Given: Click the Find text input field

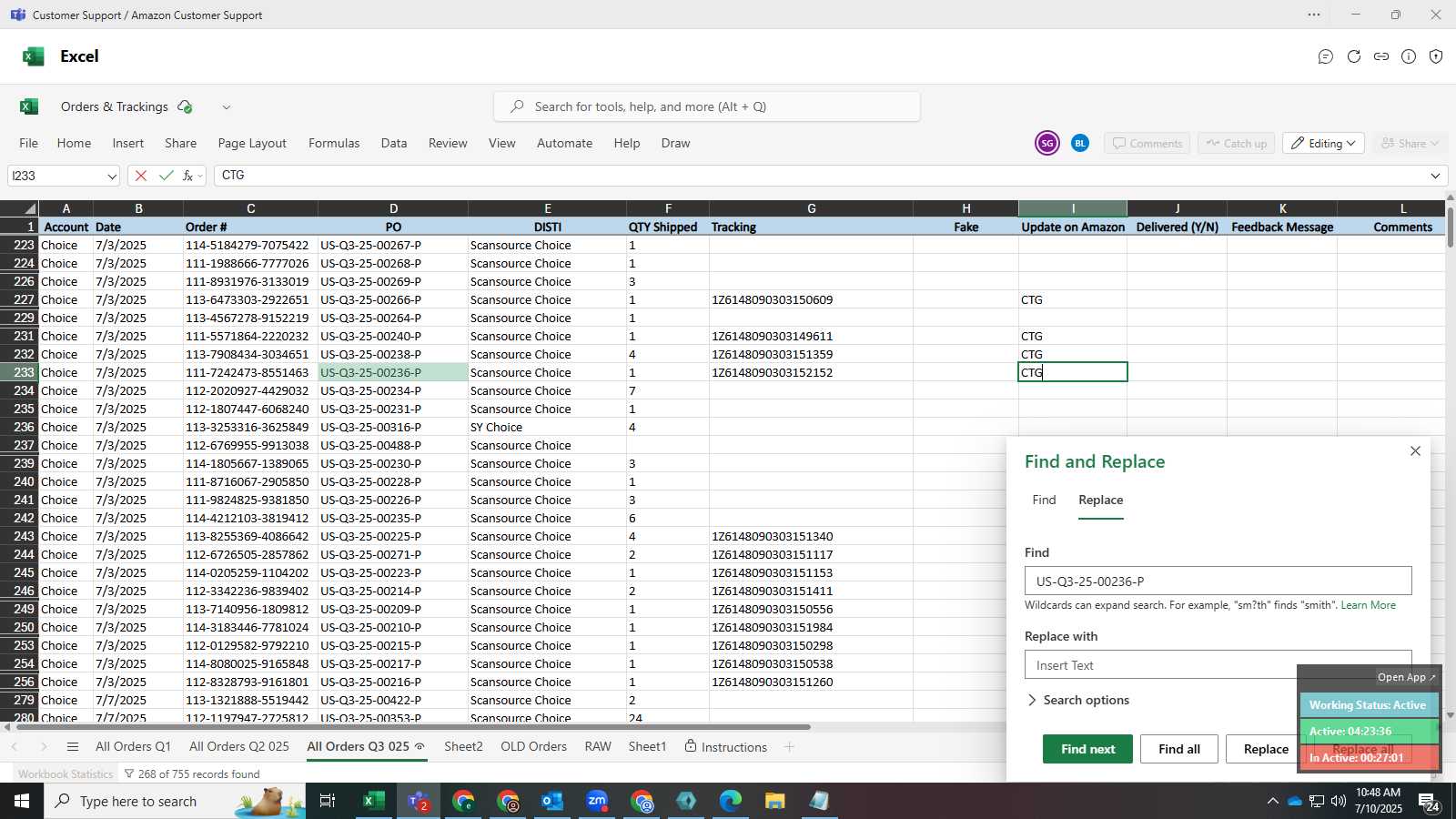Looking at the screenshot, I should pyautogui.click(x=1218, y=581).
